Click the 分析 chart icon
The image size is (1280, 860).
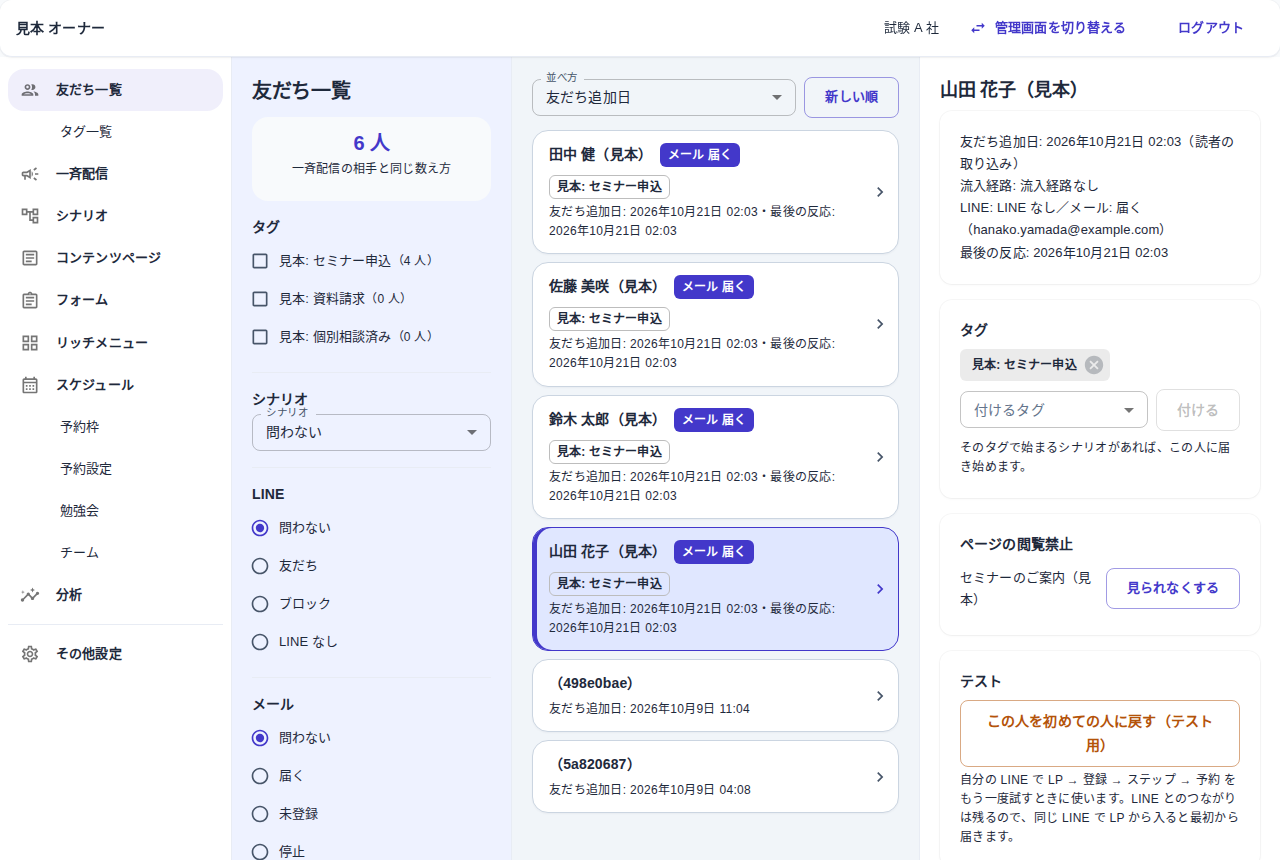(x=30, y=595)
